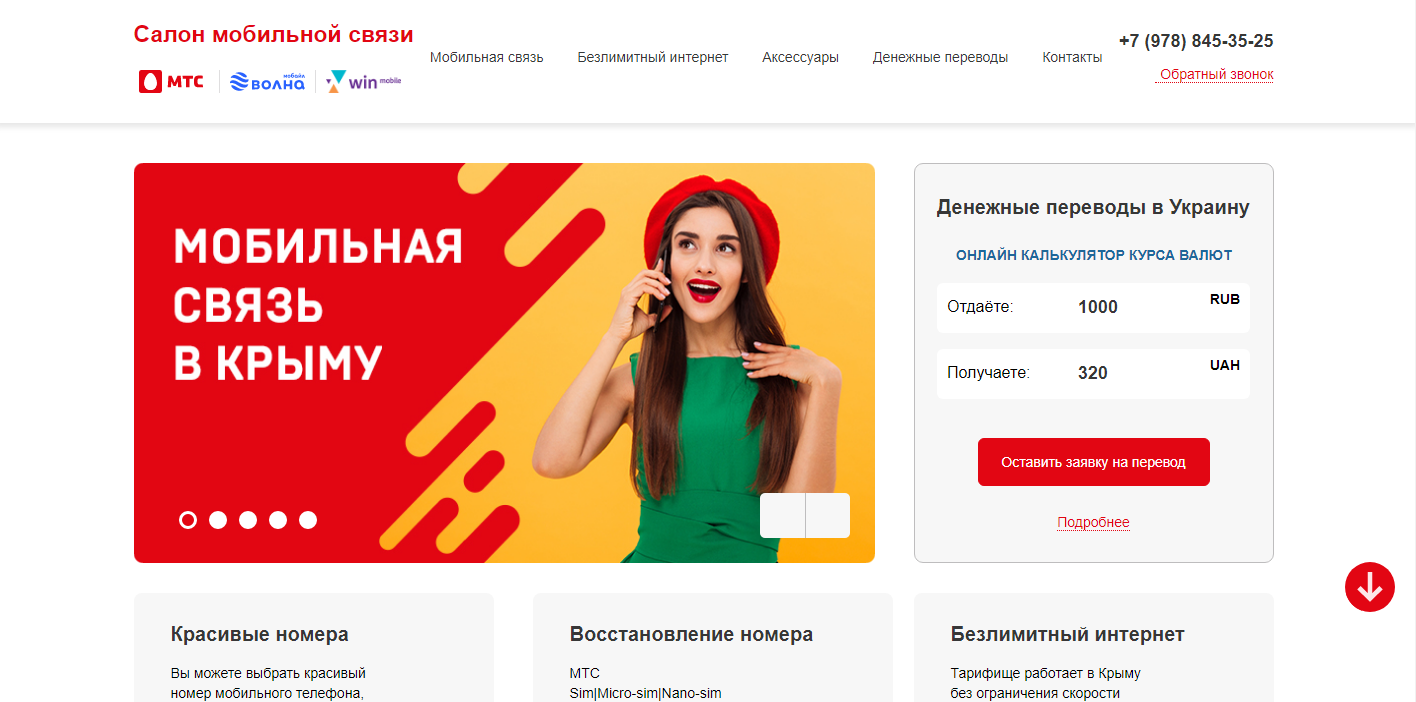
Task: Select the second slider dot
Action: (218, 520)
